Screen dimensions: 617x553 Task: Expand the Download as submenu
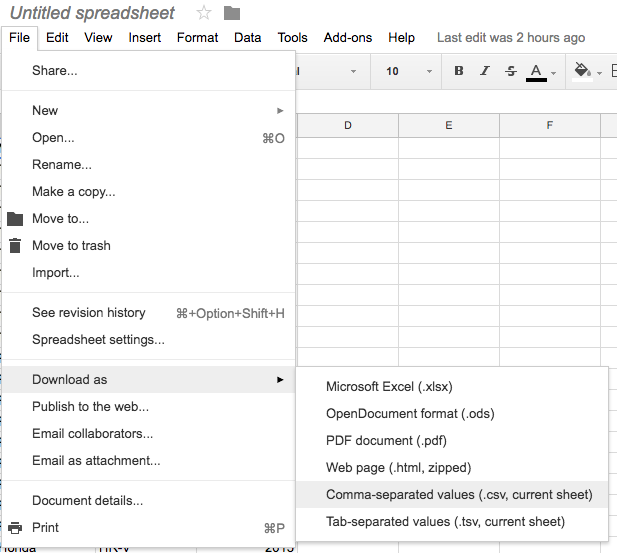click(148, 379)
